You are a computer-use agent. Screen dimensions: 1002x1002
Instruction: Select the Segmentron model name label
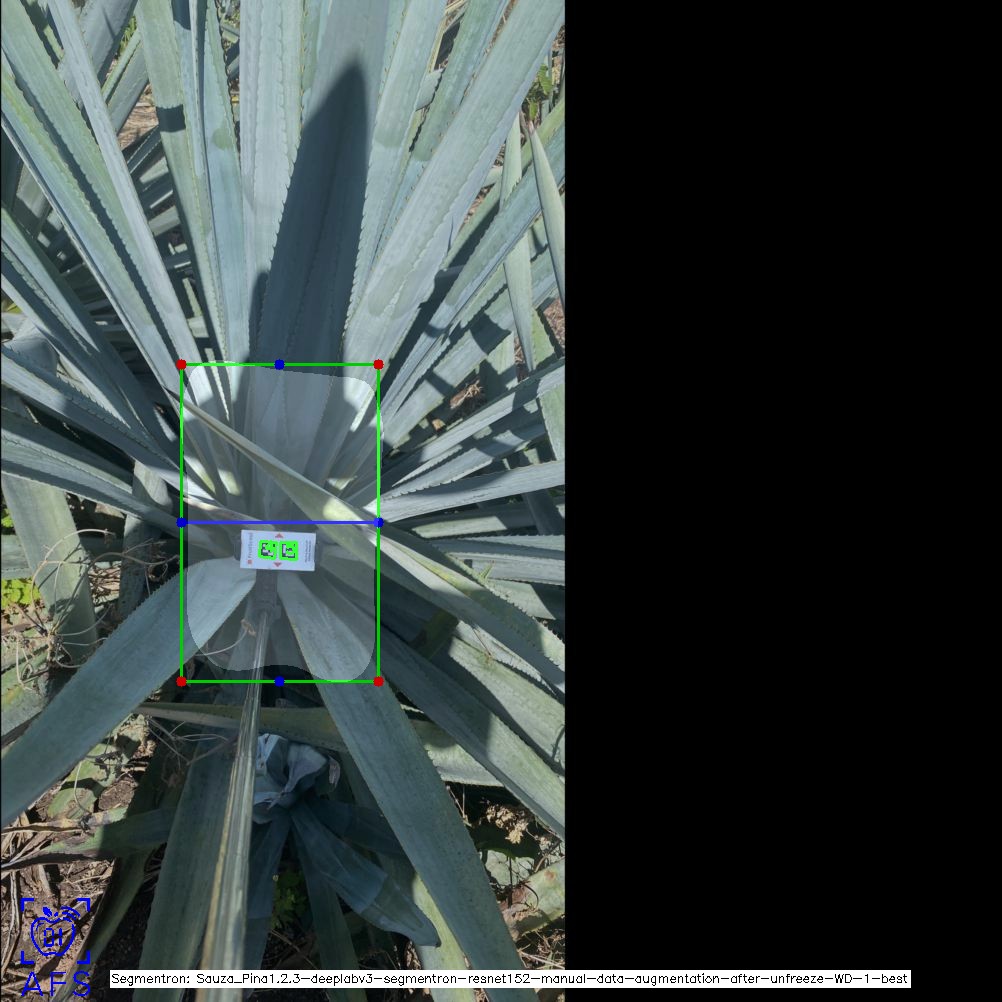pos(510,979)
